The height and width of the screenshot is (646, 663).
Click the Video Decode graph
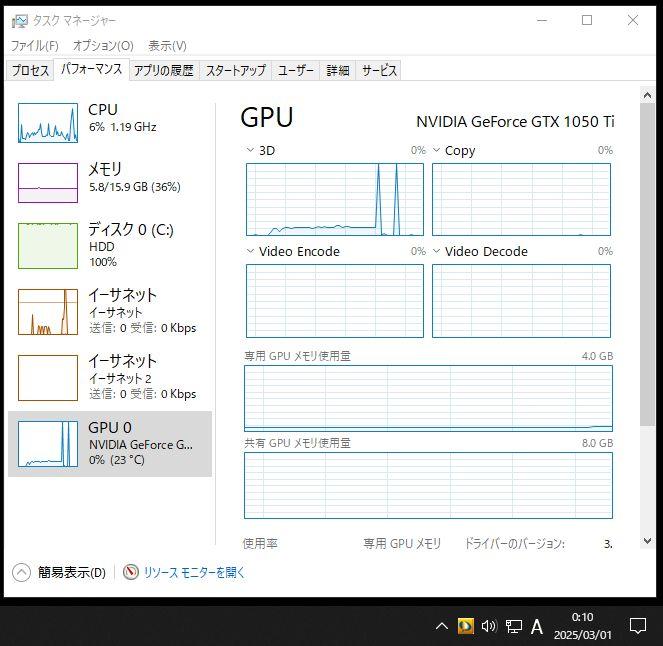tap(521, 301)
